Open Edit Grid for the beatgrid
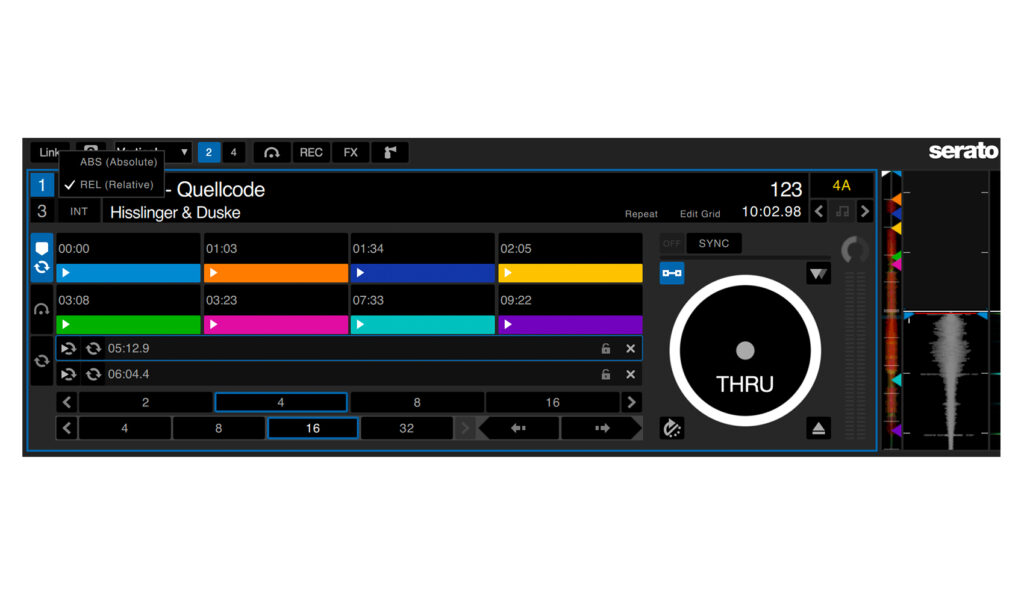 pos(700,214)
